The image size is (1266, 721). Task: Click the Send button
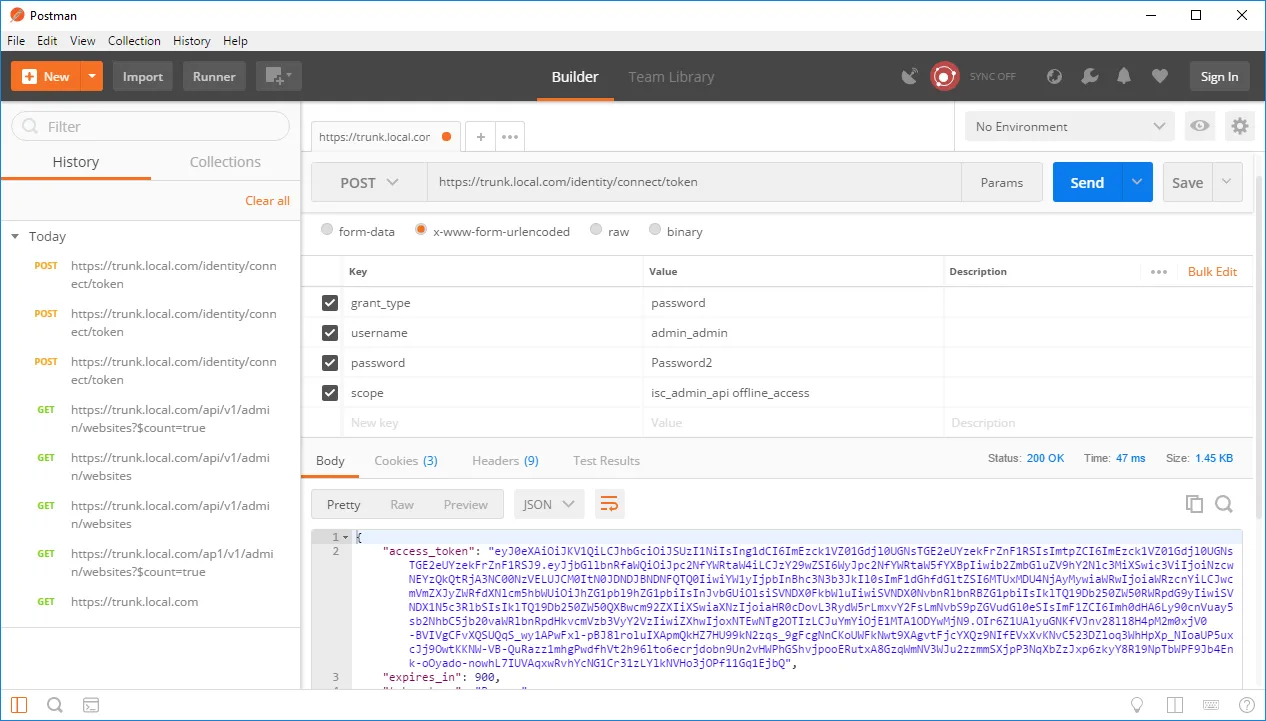click(1087, 183)
